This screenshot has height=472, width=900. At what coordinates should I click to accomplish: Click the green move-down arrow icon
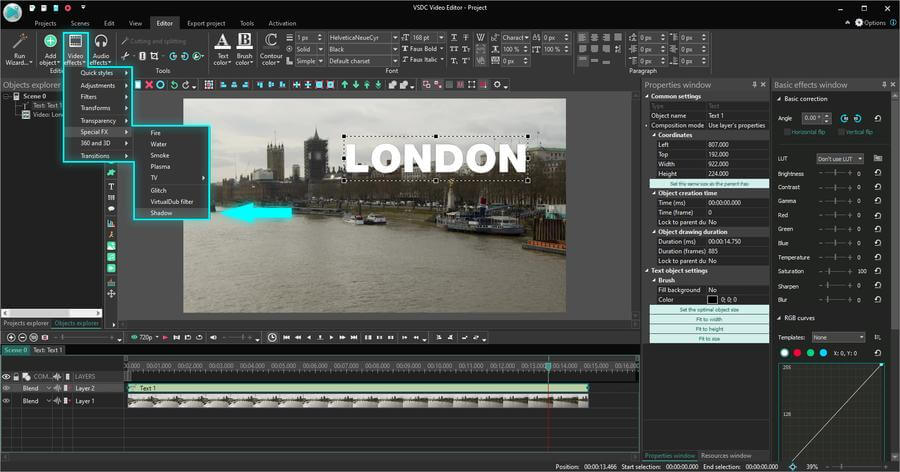356,84
